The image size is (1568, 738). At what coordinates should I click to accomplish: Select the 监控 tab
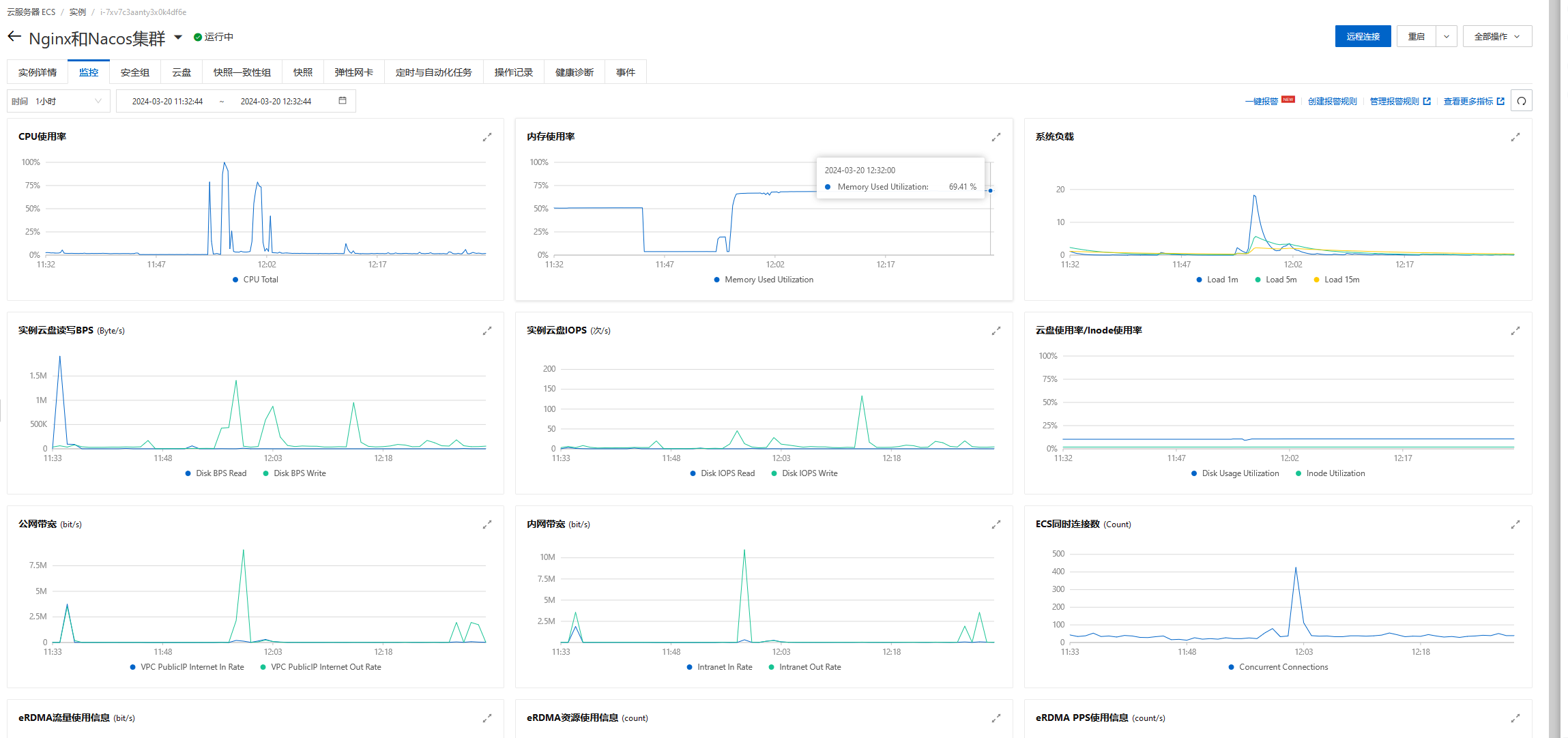click(x=89, y=72)
